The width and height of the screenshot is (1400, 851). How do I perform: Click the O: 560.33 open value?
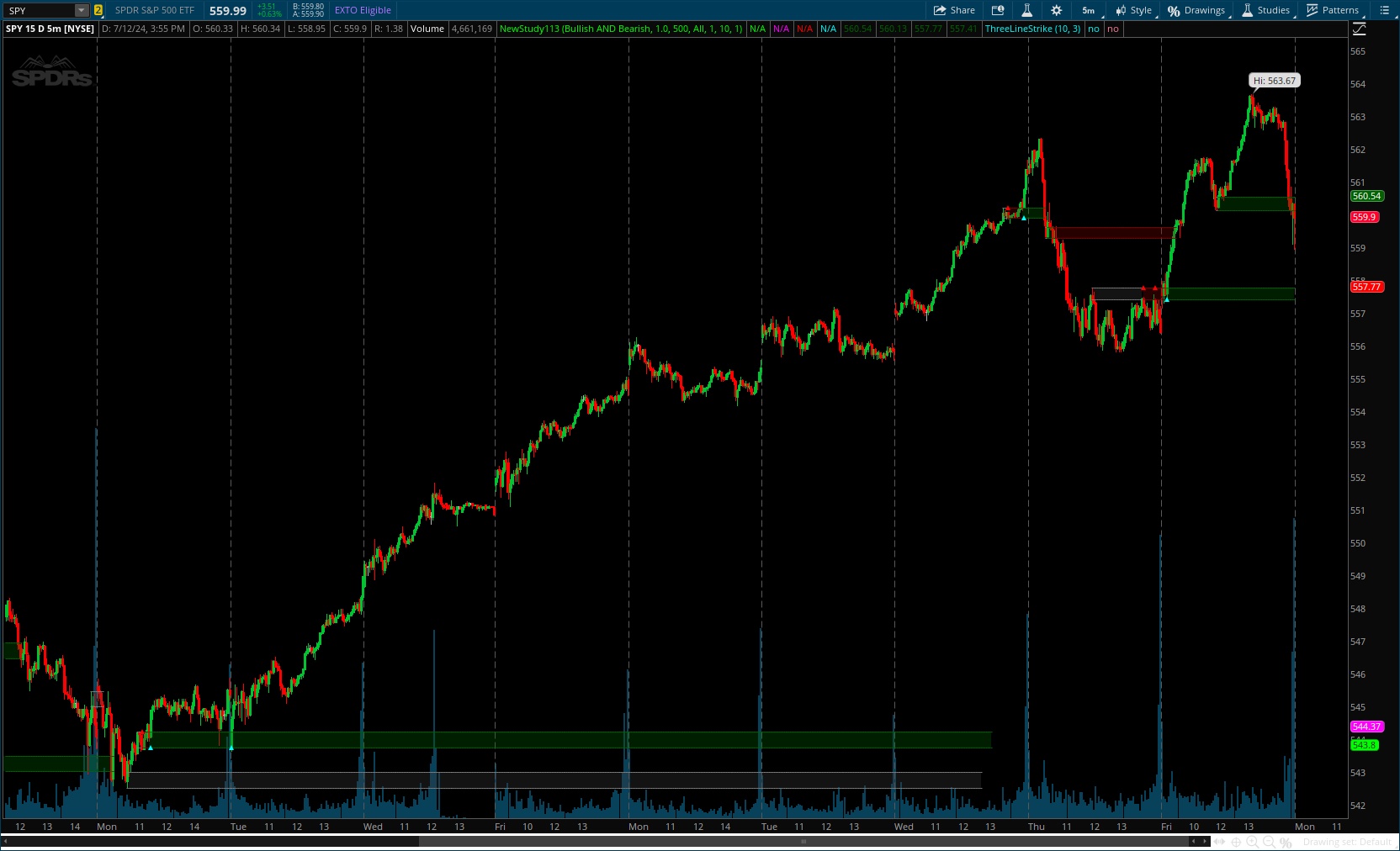213,29
